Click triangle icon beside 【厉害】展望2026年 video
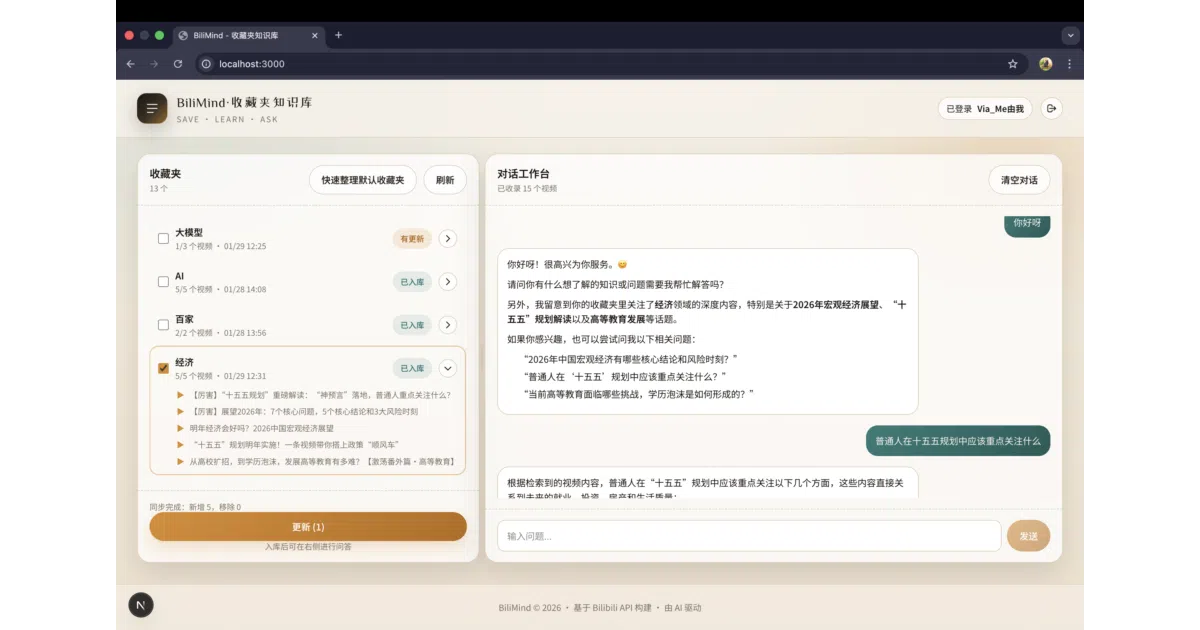The image size is (1200, 630). 181,411
